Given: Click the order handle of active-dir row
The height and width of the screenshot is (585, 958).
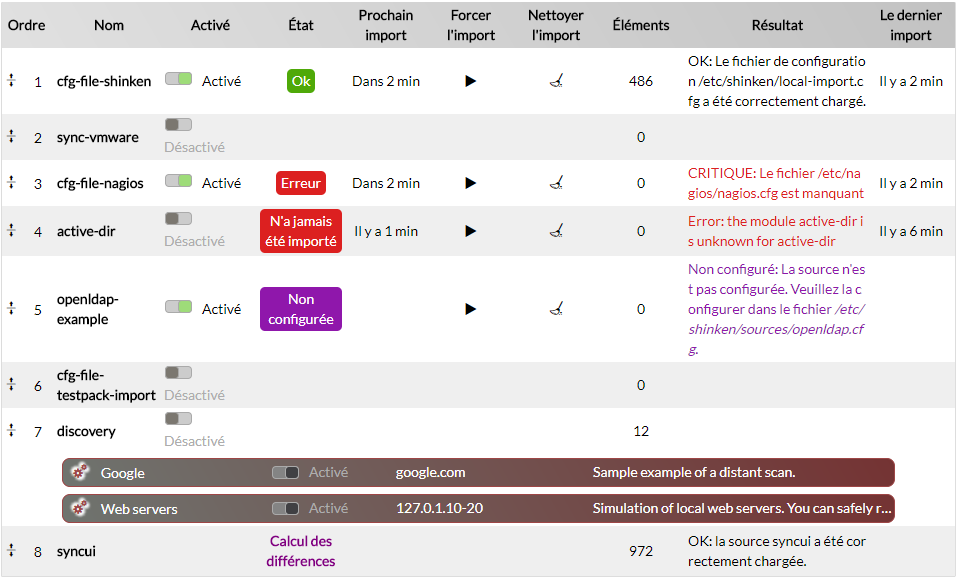Looking at the screenshot, I should tap(12, 230).
